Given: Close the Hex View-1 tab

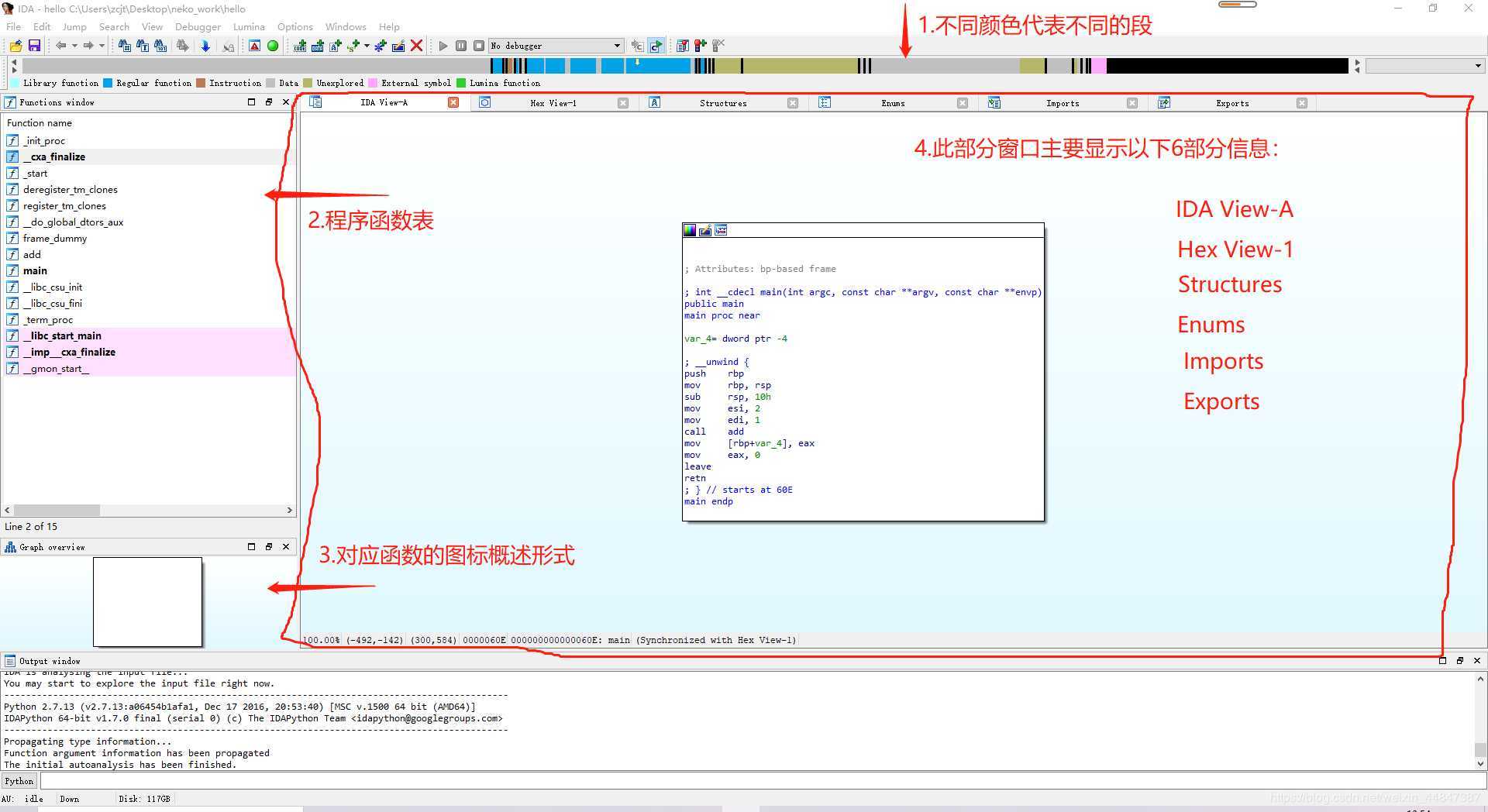Looking at the screenshot, I should [x=623, y=103].
